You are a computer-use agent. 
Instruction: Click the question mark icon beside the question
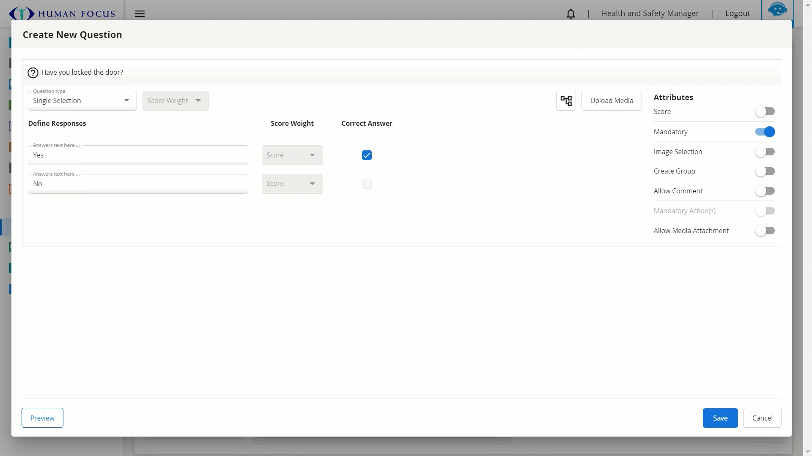click(x=33, y=72)
